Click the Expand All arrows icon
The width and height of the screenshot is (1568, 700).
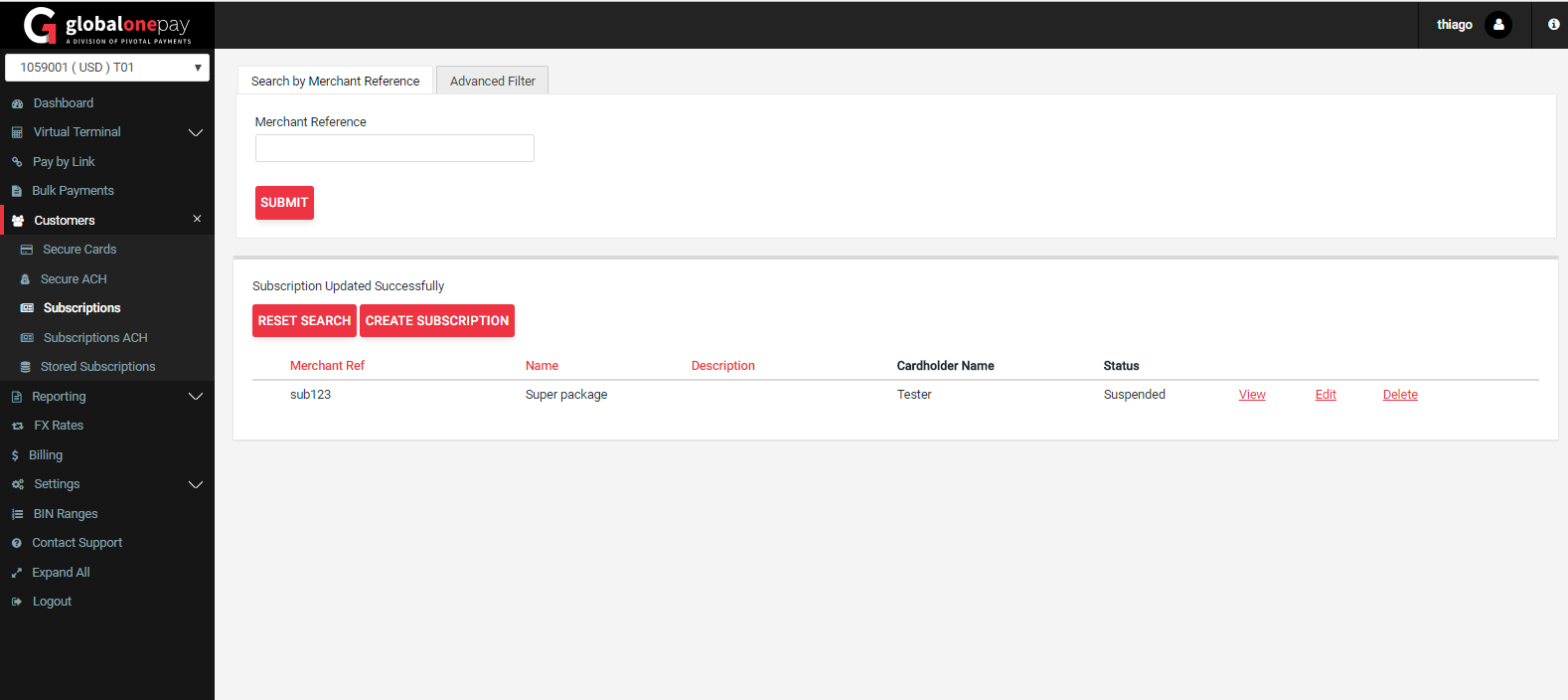[x=17, y=573]
